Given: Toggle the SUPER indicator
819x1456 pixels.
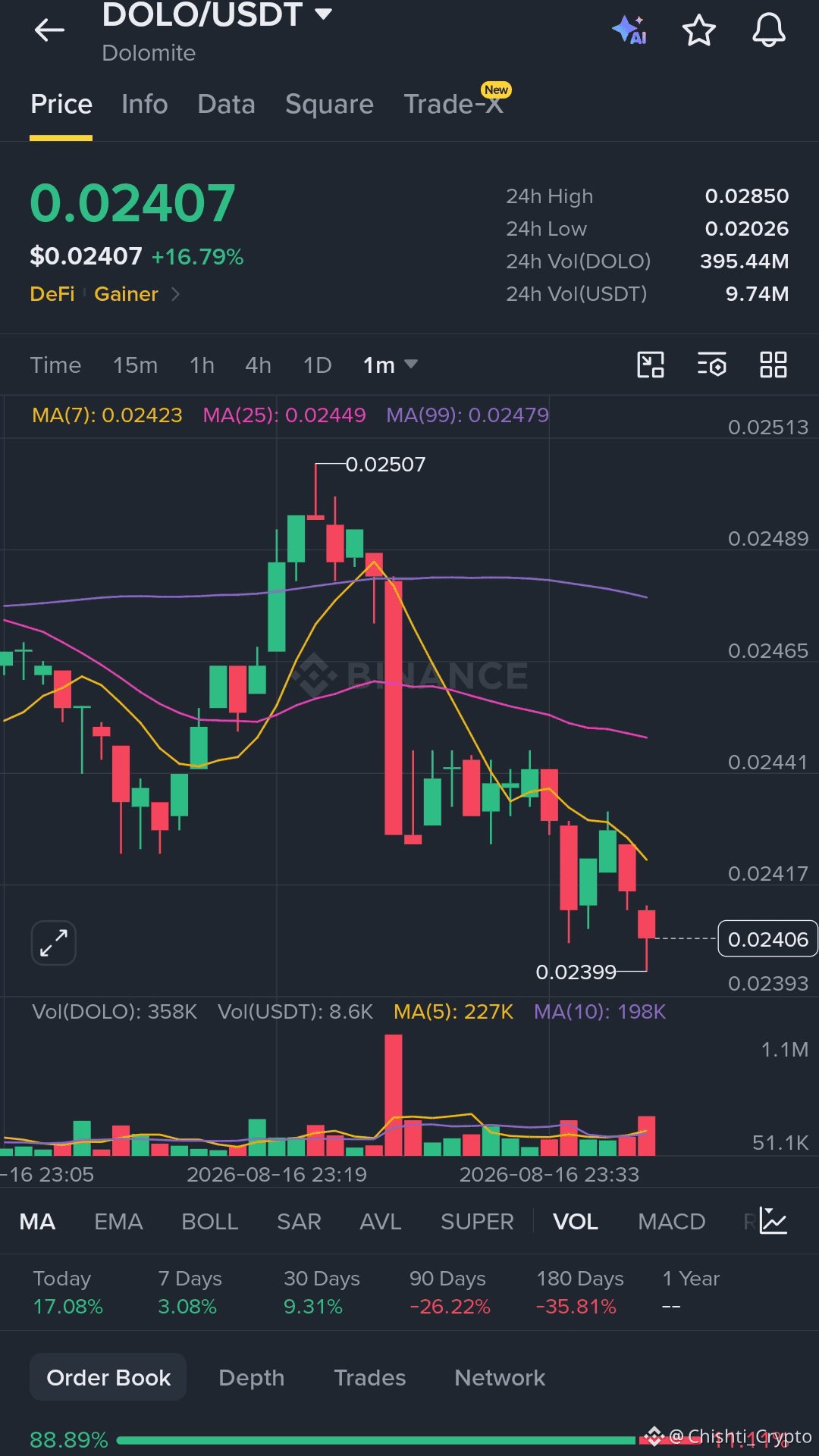Looking at the screenshot, I should tap(477, 1221).
